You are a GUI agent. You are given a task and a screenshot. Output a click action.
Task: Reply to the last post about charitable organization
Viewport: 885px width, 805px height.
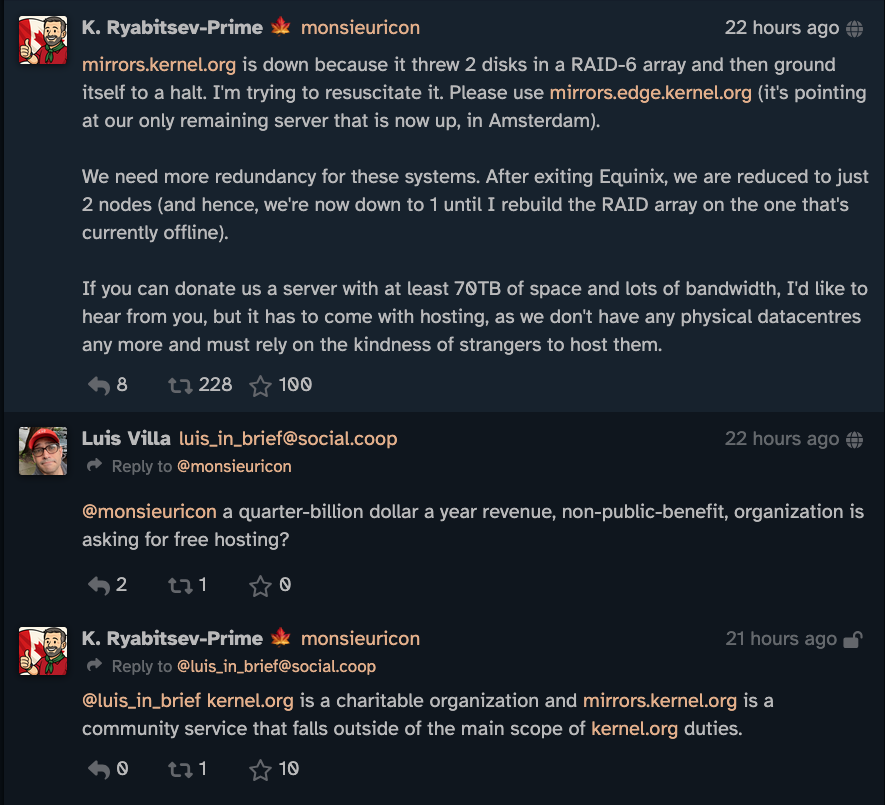(99, 769)
